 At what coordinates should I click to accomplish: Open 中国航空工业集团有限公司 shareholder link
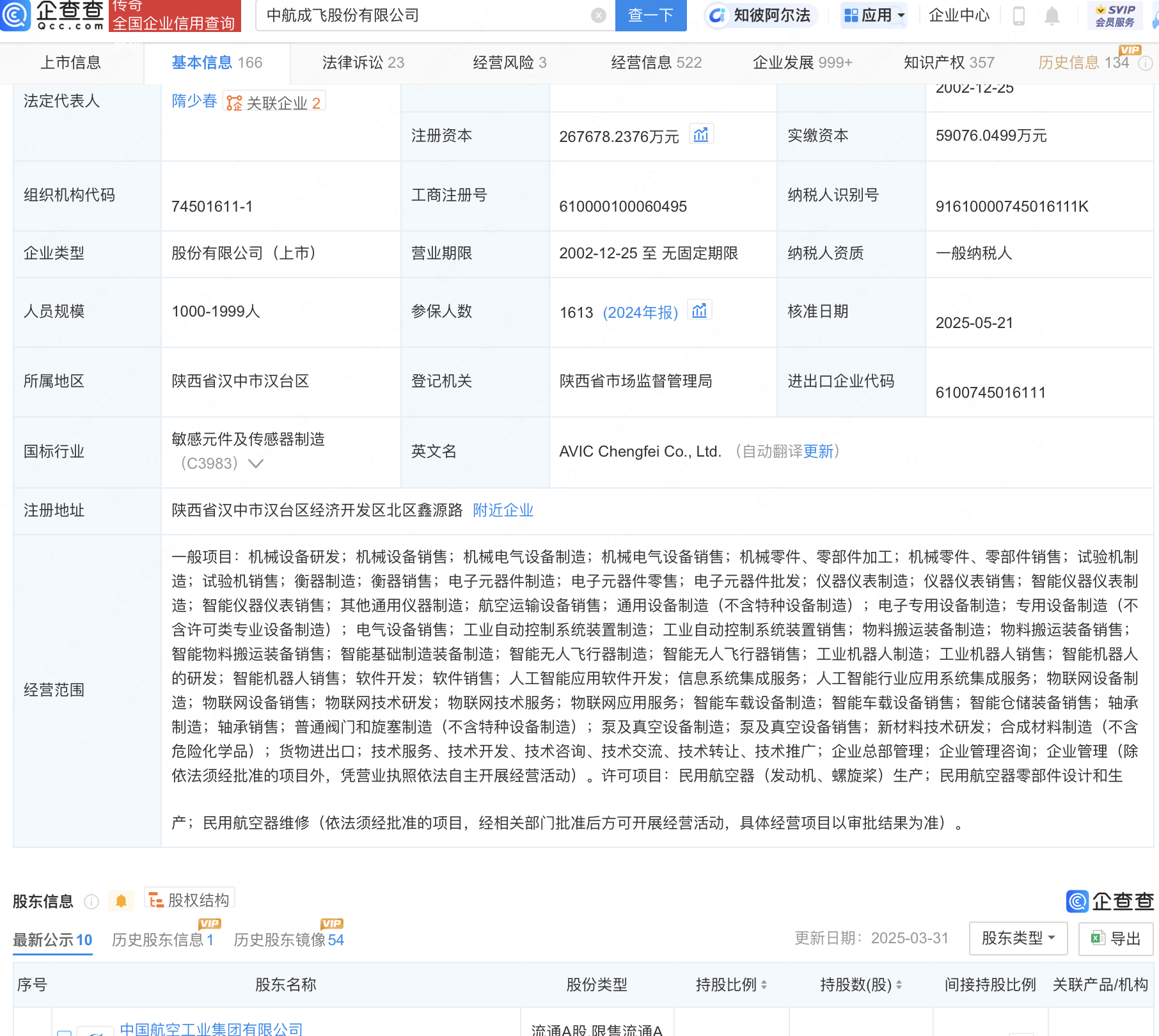click(211, 1028)
